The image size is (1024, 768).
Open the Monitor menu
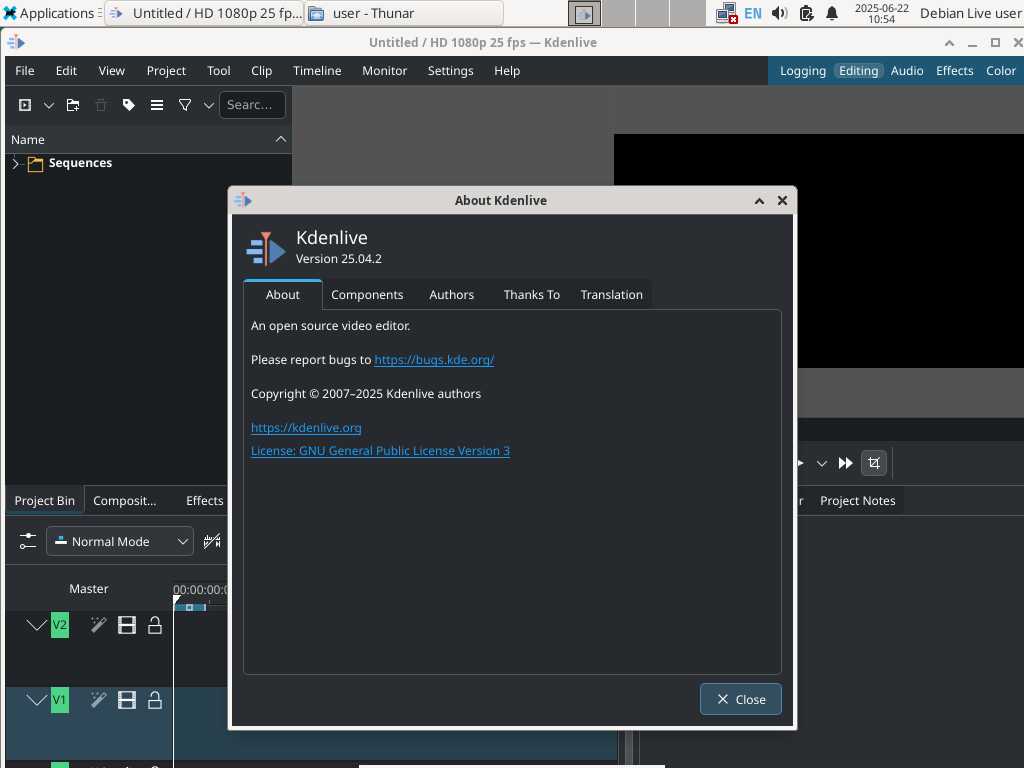point(385,71)
